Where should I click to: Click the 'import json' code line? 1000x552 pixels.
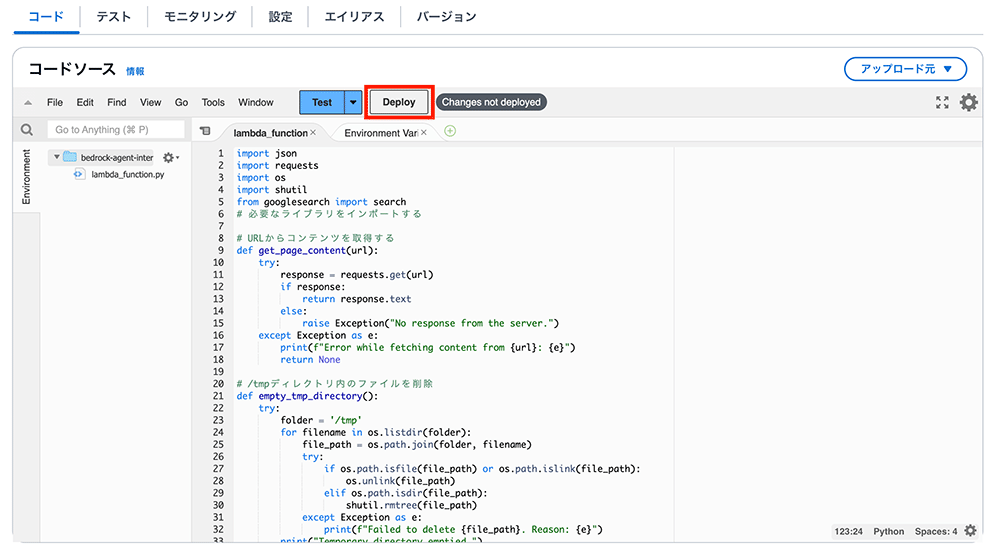[267, 153]
